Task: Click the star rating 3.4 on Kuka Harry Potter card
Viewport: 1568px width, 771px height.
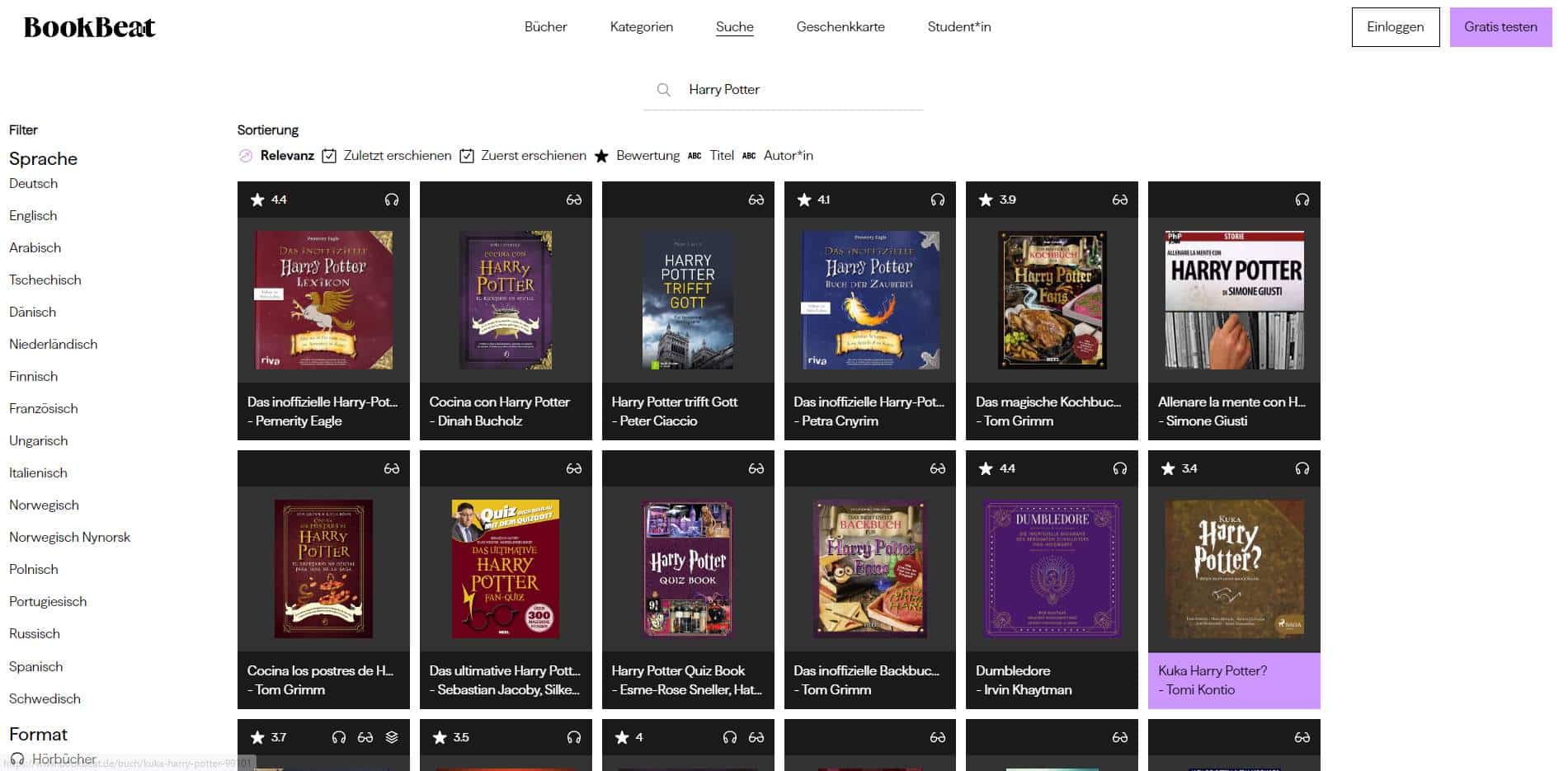Action: (x=1180, y=468)
